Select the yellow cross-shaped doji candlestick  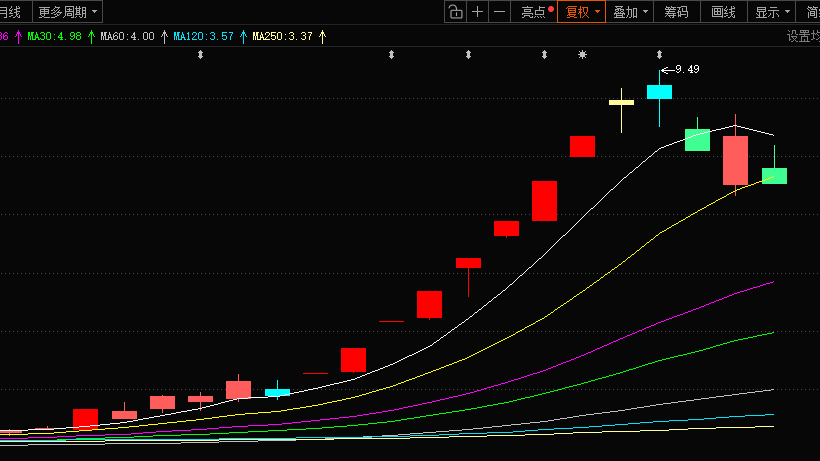tap(621, 102)
